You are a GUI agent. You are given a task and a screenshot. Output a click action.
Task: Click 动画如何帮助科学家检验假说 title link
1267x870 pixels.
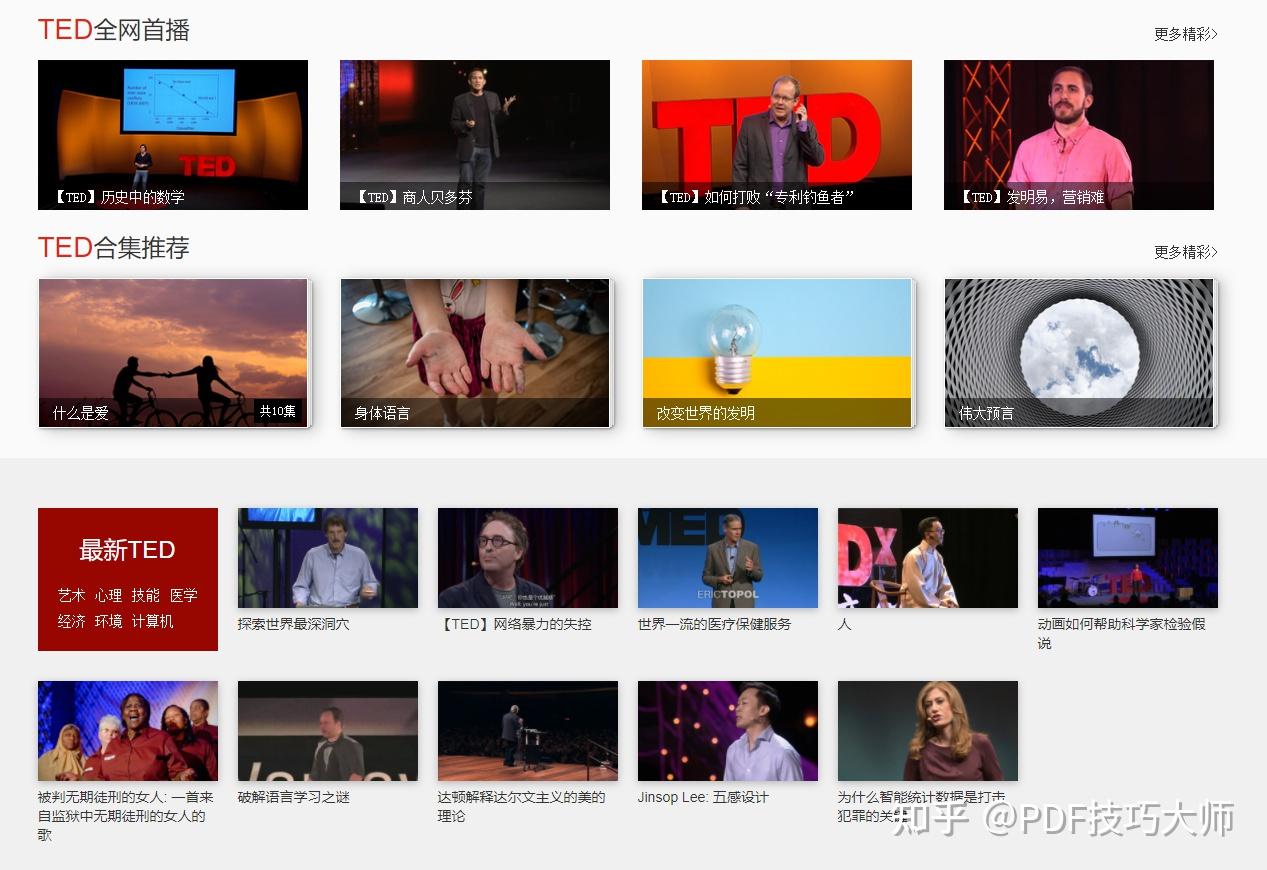pyautogui.click(x=1121, y=634)
